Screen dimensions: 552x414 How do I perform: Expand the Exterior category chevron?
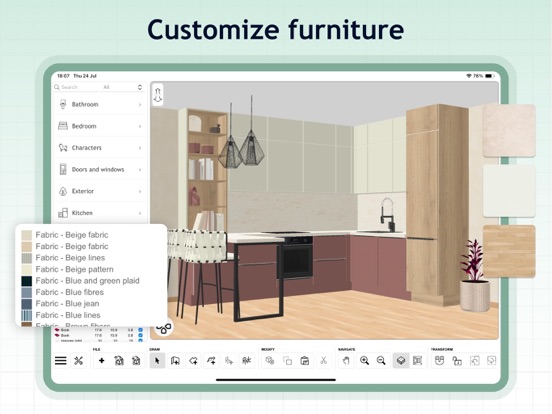(140, 192)
